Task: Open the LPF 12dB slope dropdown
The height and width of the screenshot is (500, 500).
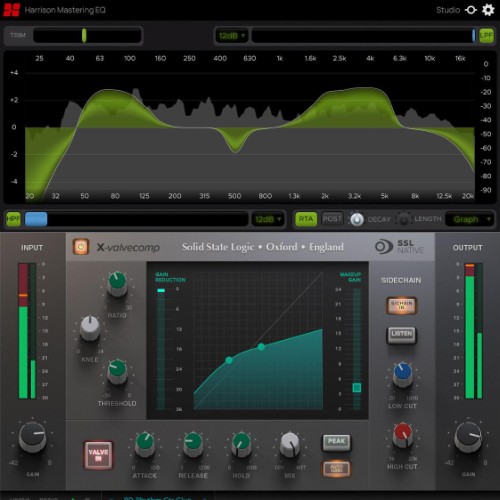Action: [x=232, y=35]
